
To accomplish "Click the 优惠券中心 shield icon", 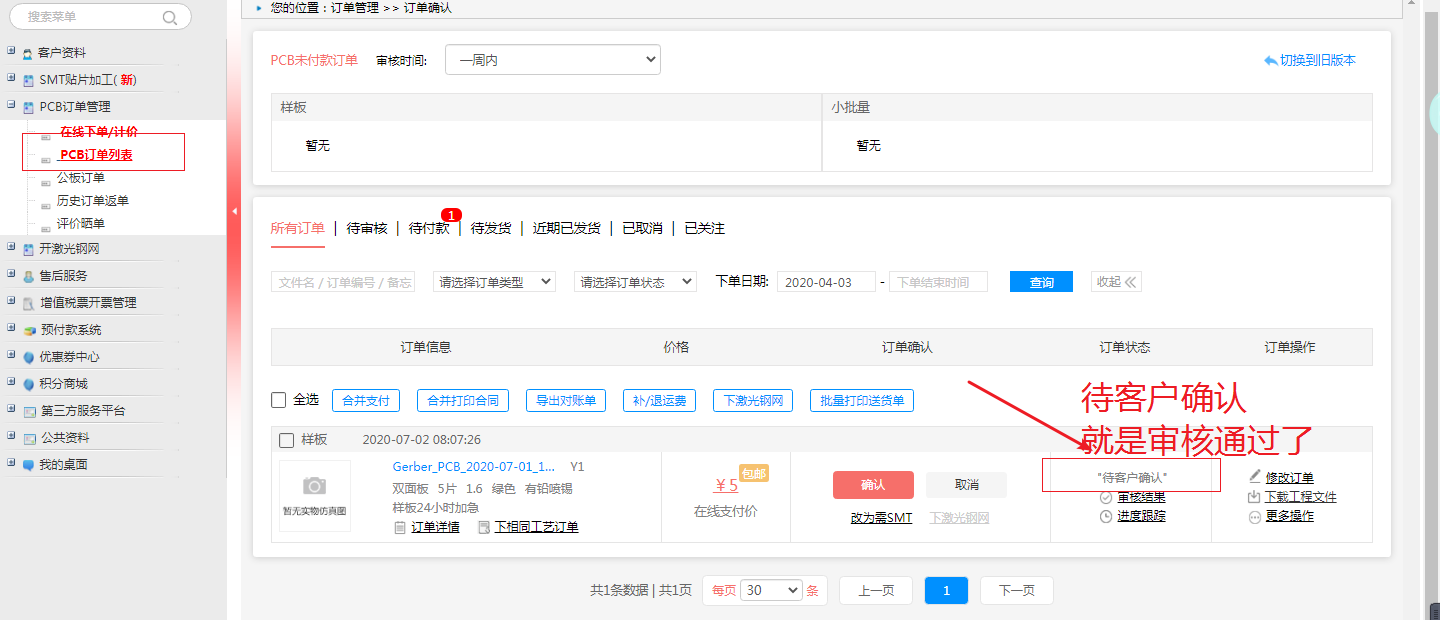I will click(x=28, y=357).
